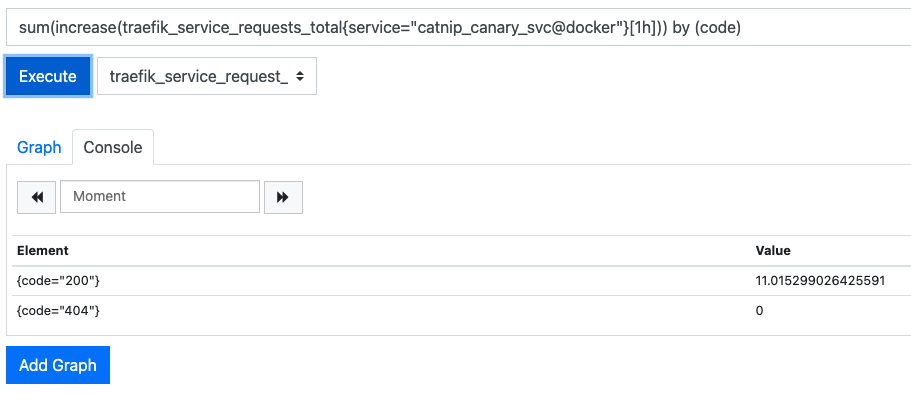
Task: Click the 0 value for code 404
Action: (x=760, y=311)
